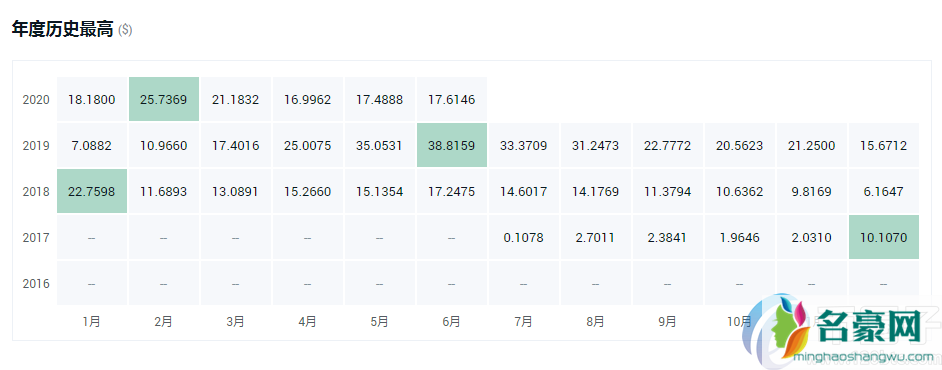Viewport: 942px width, 370px height.
Task: Click the ($) unit symbol beside the title
Action: click(x=125, y=30)
